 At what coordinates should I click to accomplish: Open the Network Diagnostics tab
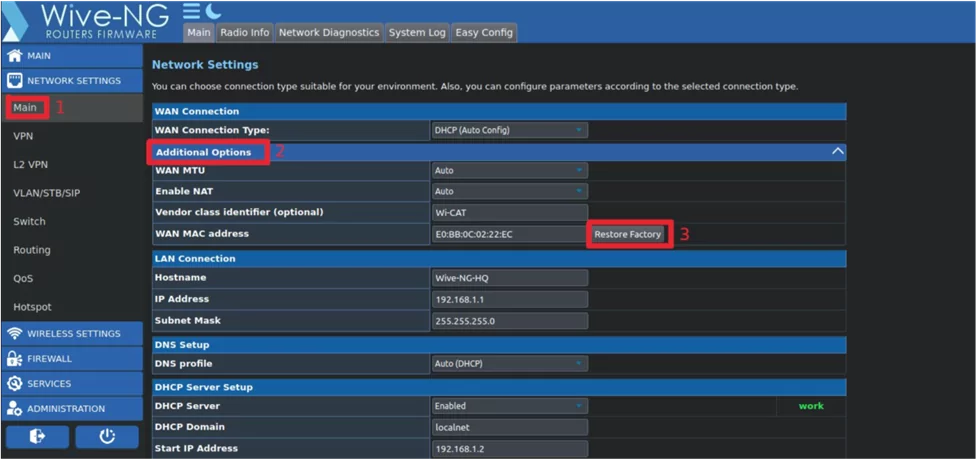[329, 32]
